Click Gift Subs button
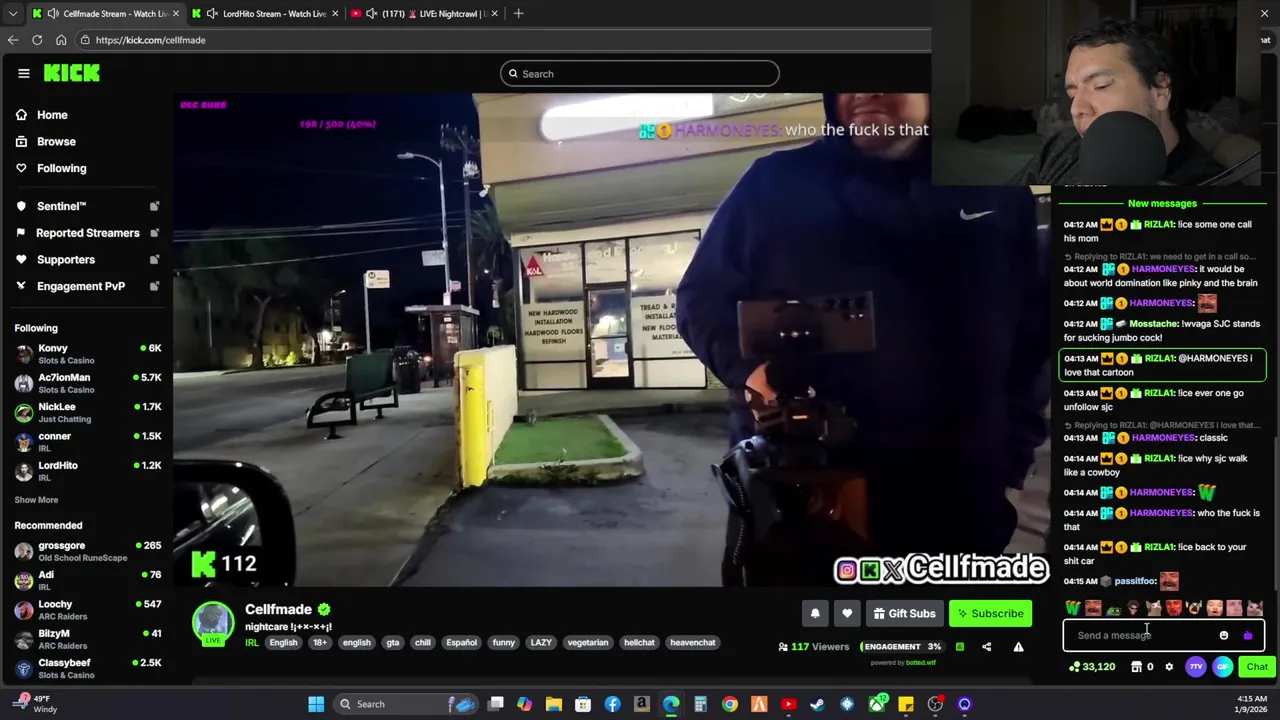The width and height of the screenshot is (1280, 720). pos(904,614)
